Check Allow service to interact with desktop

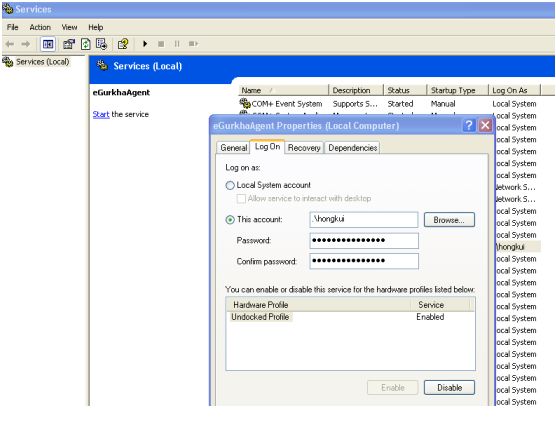241,199
